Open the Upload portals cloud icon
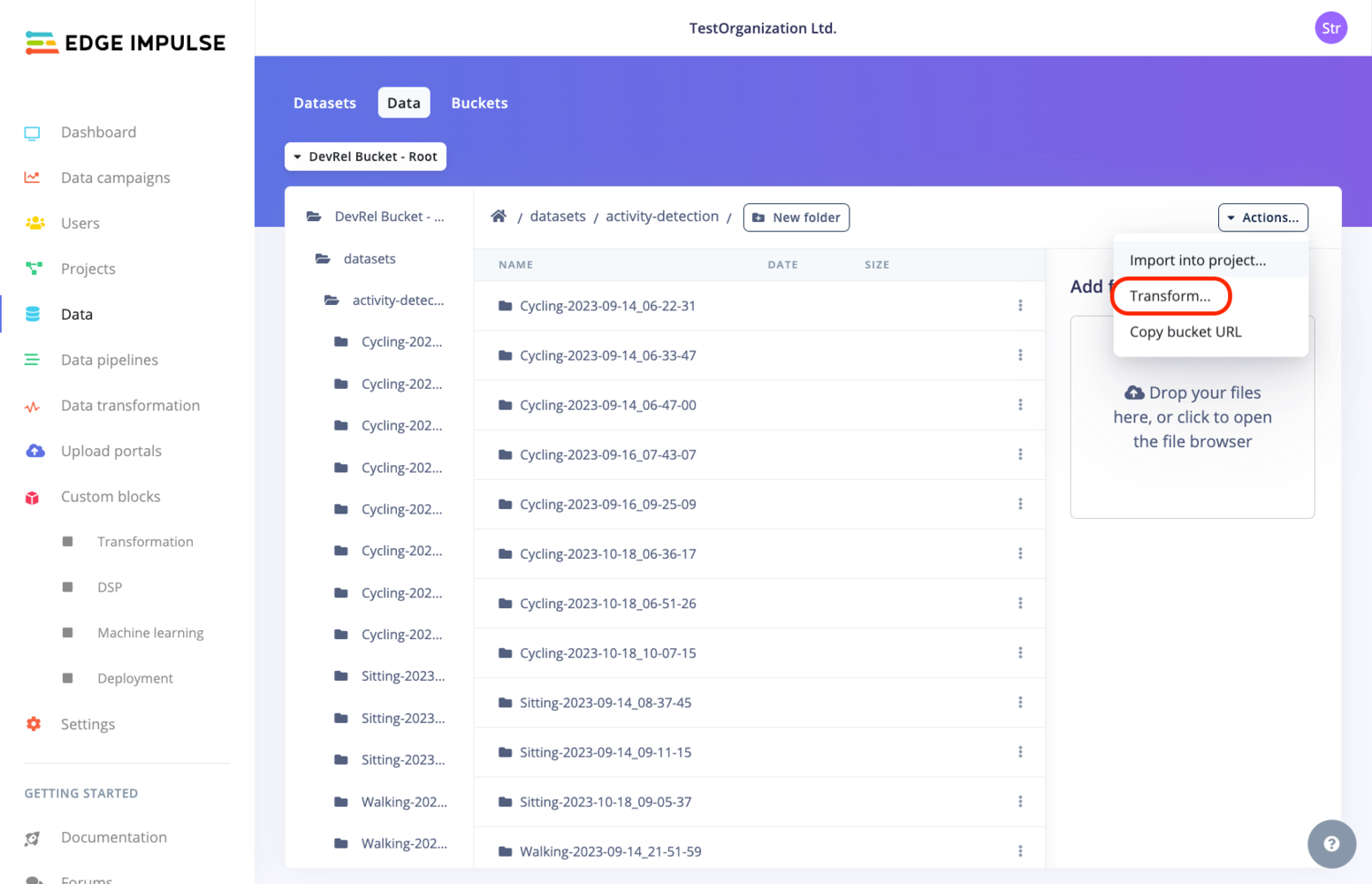 [34, 451]
